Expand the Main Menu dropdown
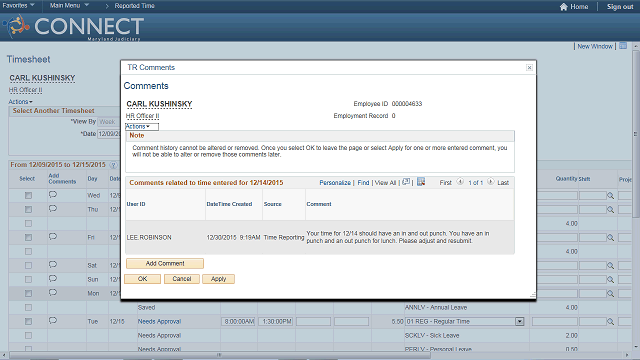 pos(69,6)
